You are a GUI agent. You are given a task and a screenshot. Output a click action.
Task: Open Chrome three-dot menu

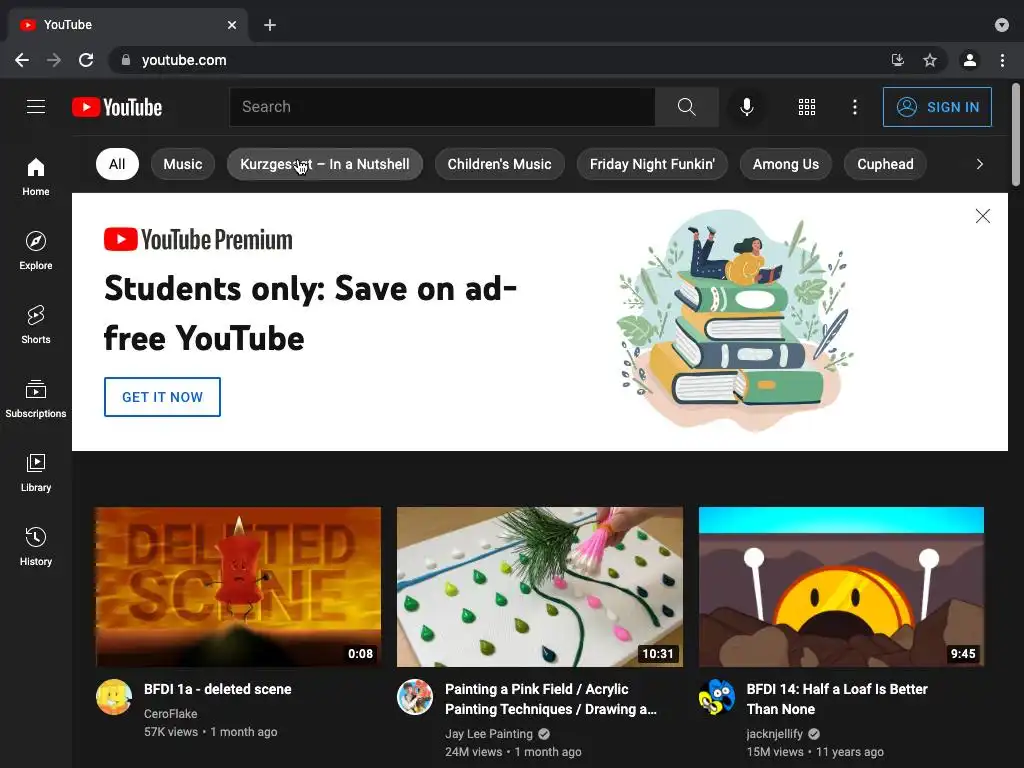pos(1002,60)
